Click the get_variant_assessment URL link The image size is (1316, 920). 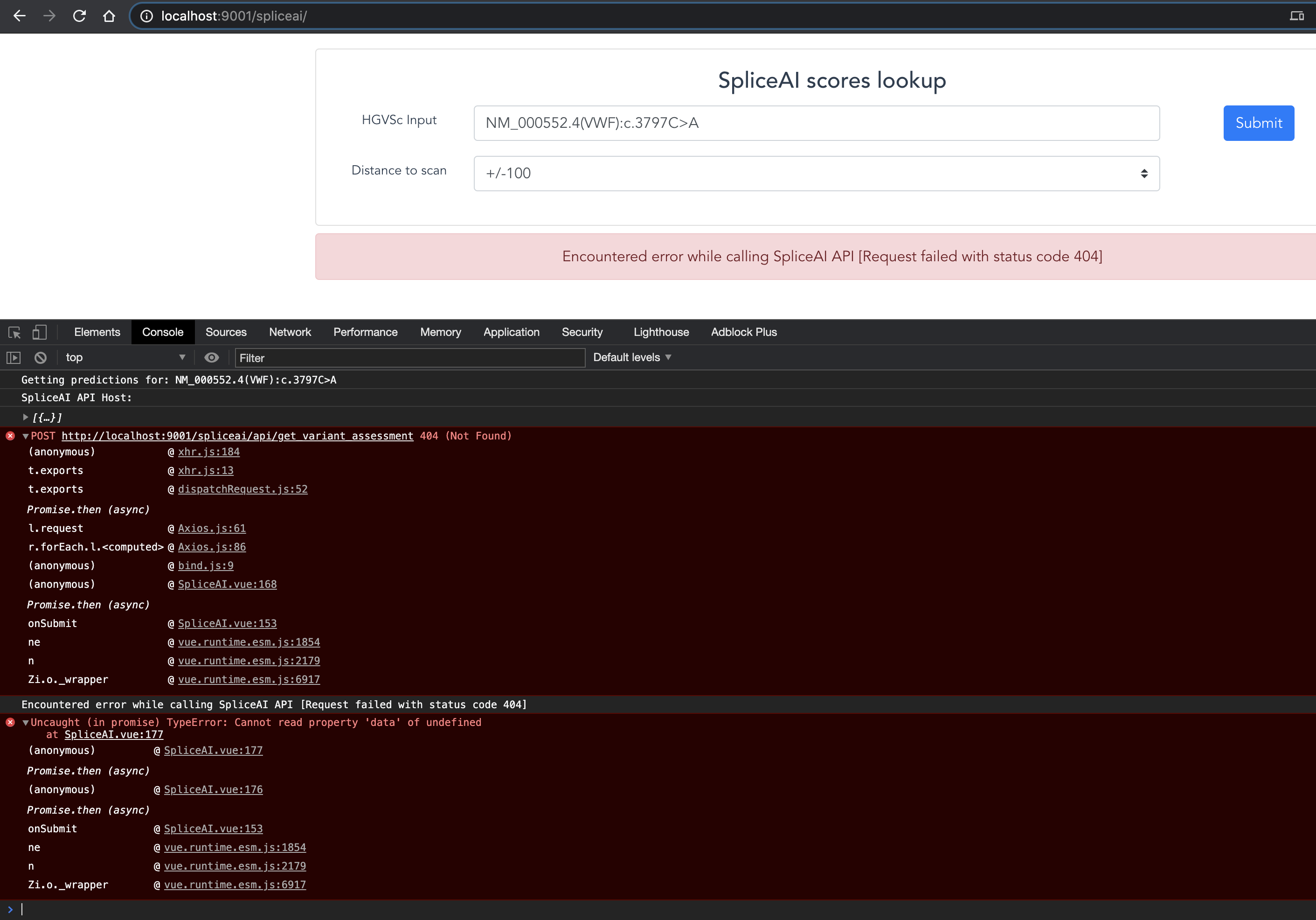[x=237, y=435]
